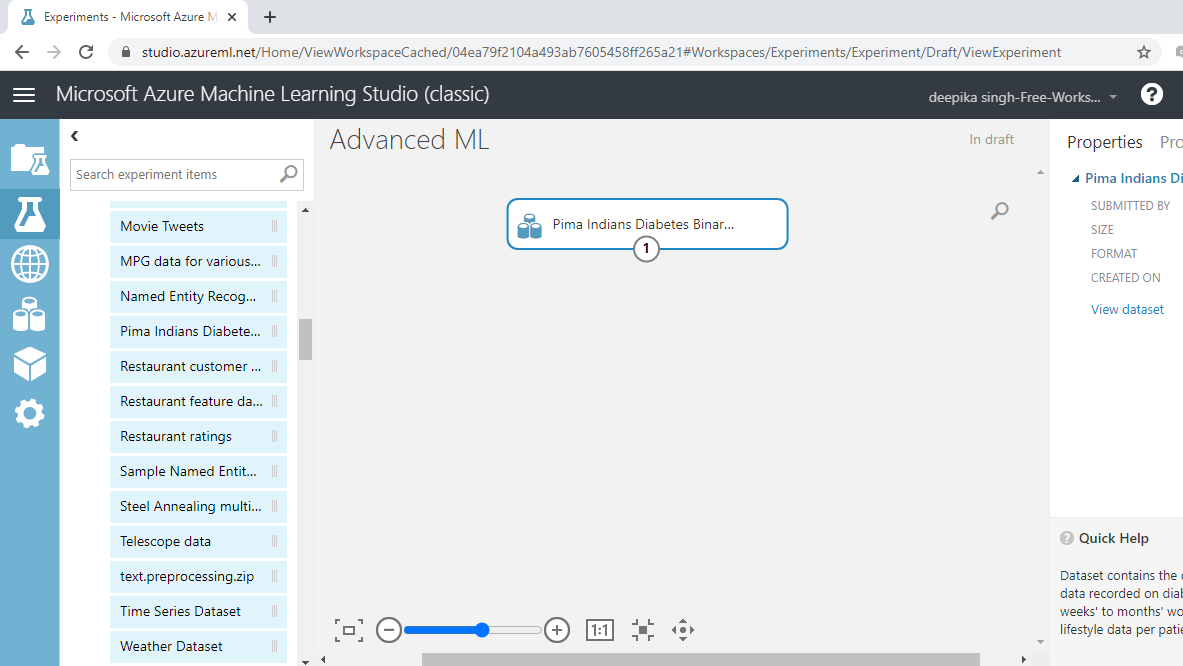Viewport: 1183px width, 666px height.
Task: Select the Pima Indians Diabetes Binar... module
Action: tap(647, 224)
